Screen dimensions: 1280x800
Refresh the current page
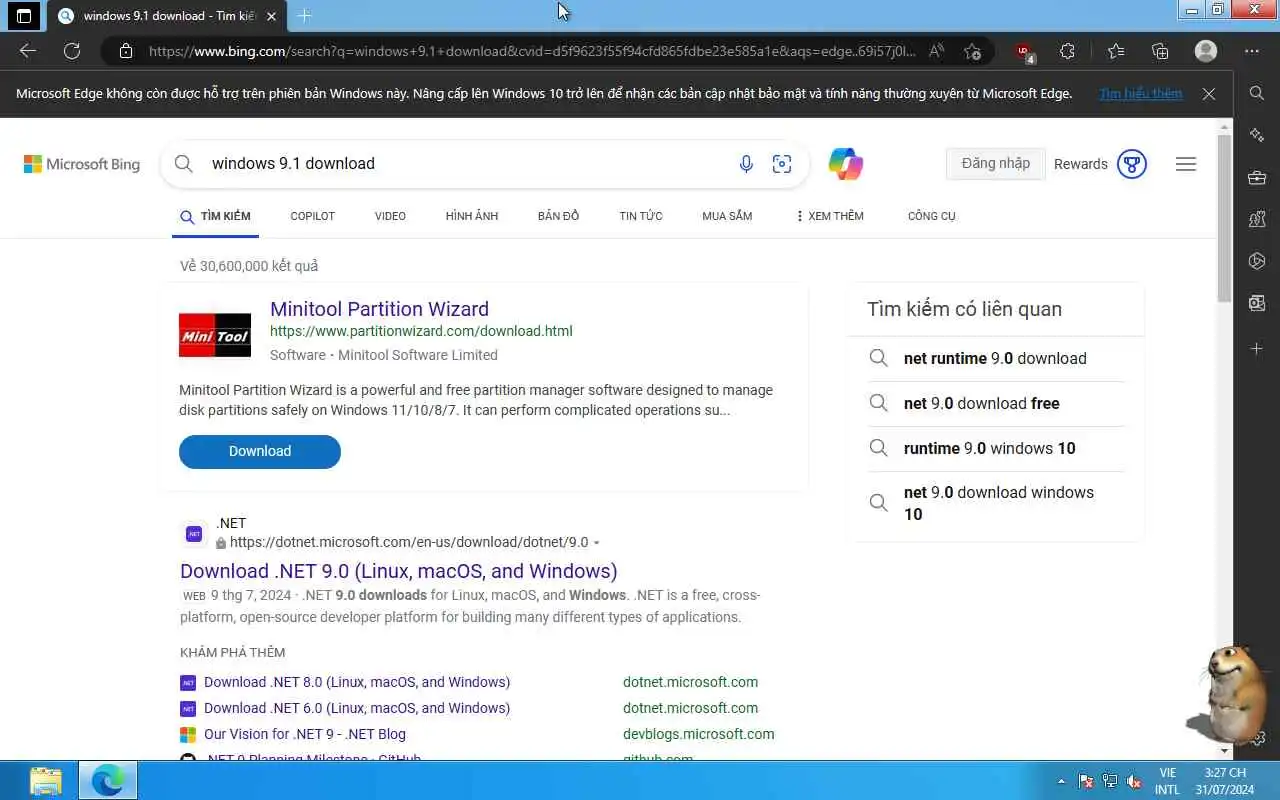click(72, 51)
